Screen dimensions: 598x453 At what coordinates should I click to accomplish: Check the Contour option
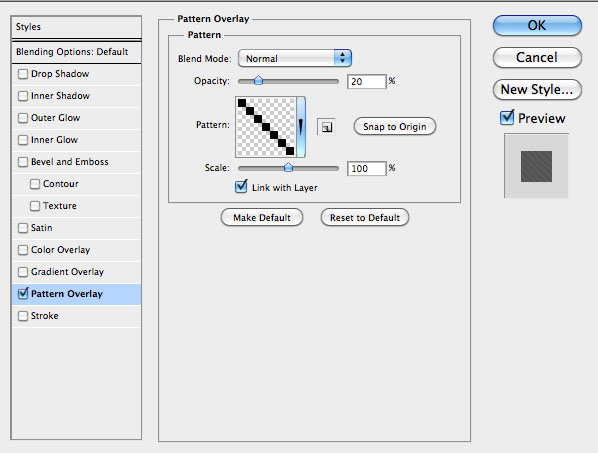coord(35,184)
